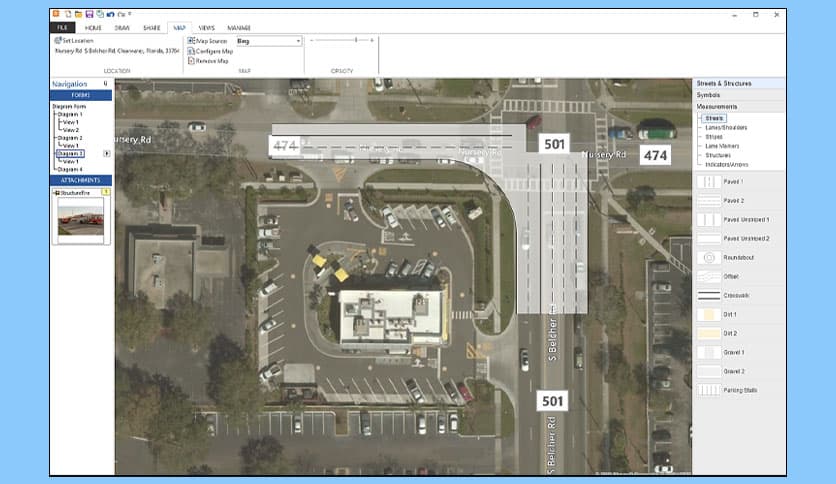Screen dimensions: 836x484
Task: Switch to the HOME ribbon tab
Action: coord(93,28)
